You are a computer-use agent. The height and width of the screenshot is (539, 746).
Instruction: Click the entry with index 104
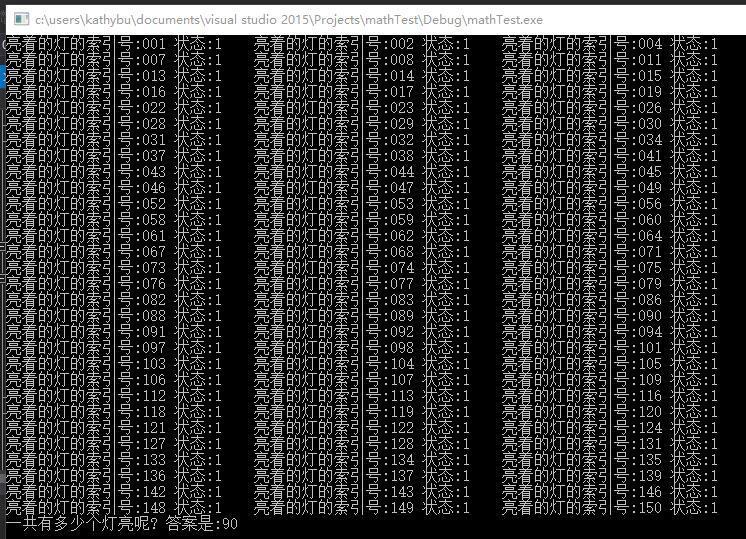pyautogui.click(x=362, y=364)
